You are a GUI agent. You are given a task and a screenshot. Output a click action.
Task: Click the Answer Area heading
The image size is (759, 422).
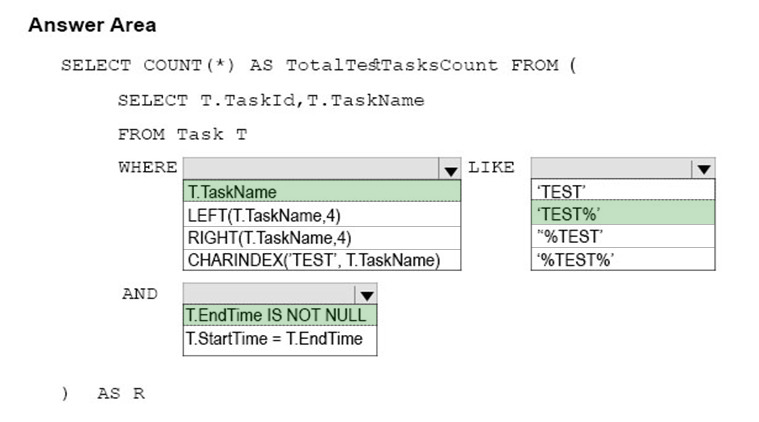click(92, 25)
